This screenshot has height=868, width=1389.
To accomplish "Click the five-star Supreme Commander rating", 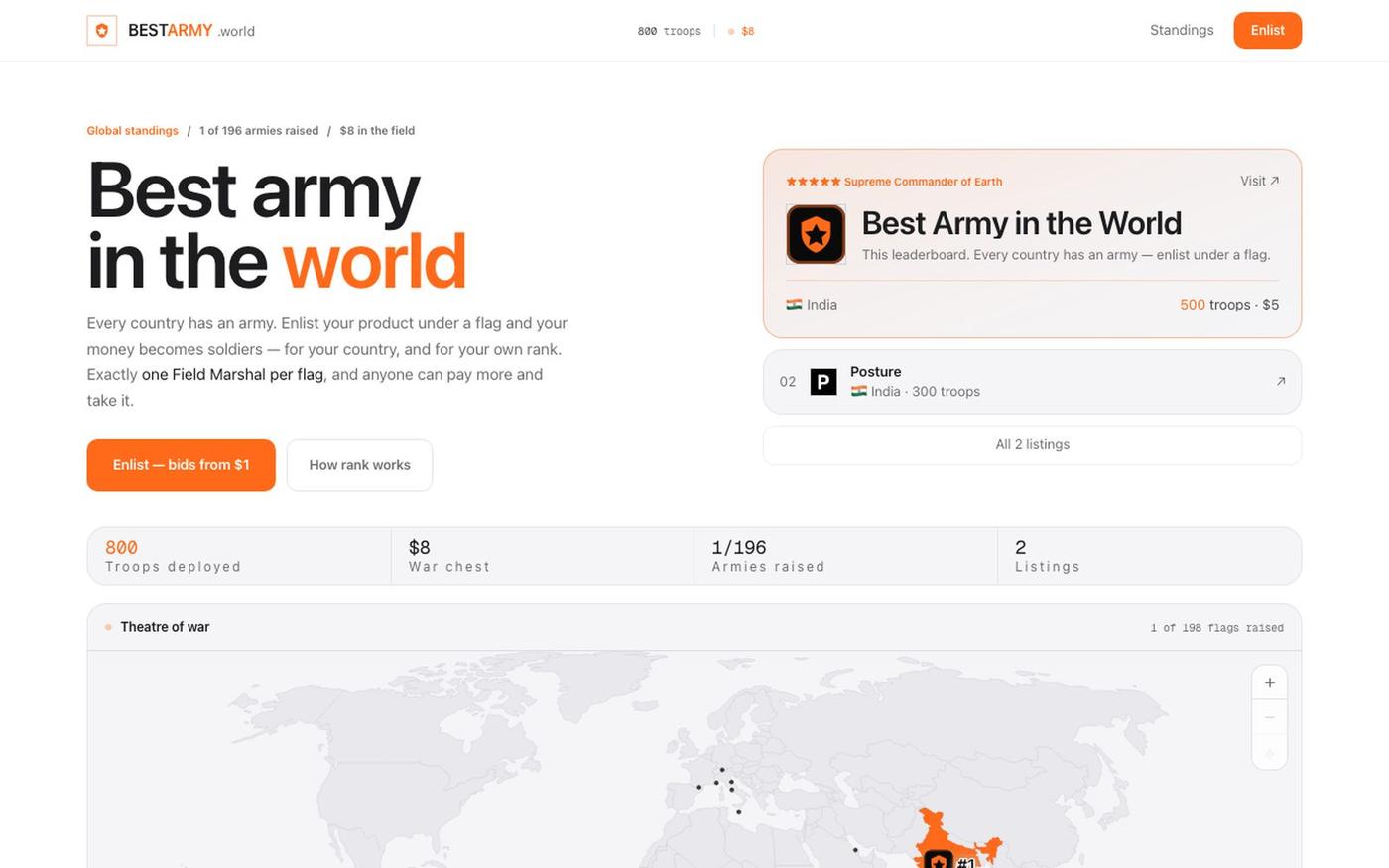I will [814, 182].
